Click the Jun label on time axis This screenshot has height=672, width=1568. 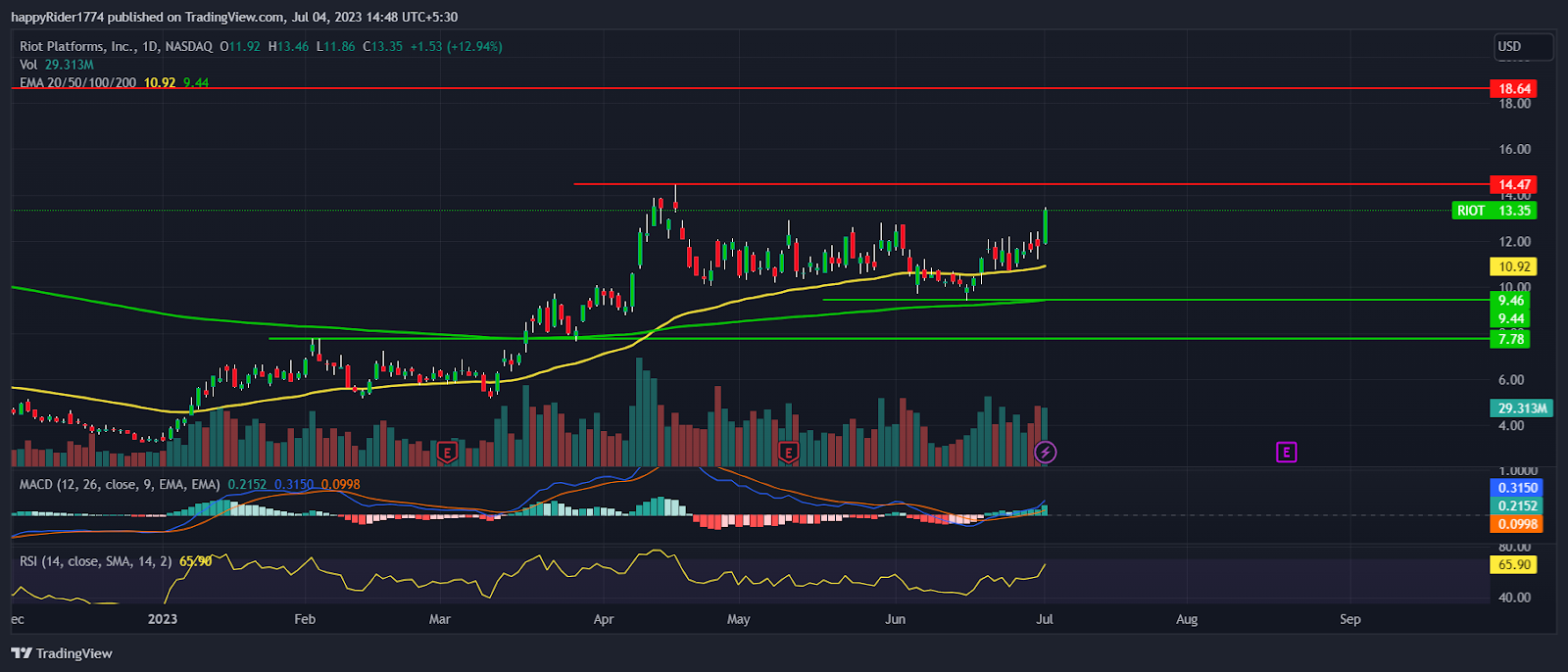click(895, 619)
